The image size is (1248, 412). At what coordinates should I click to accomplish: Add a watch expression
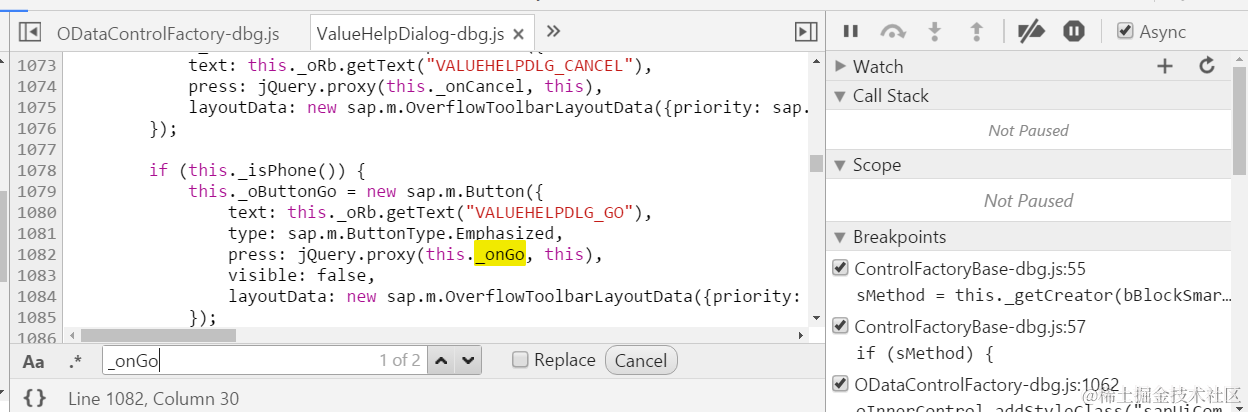pos(1164,66)
